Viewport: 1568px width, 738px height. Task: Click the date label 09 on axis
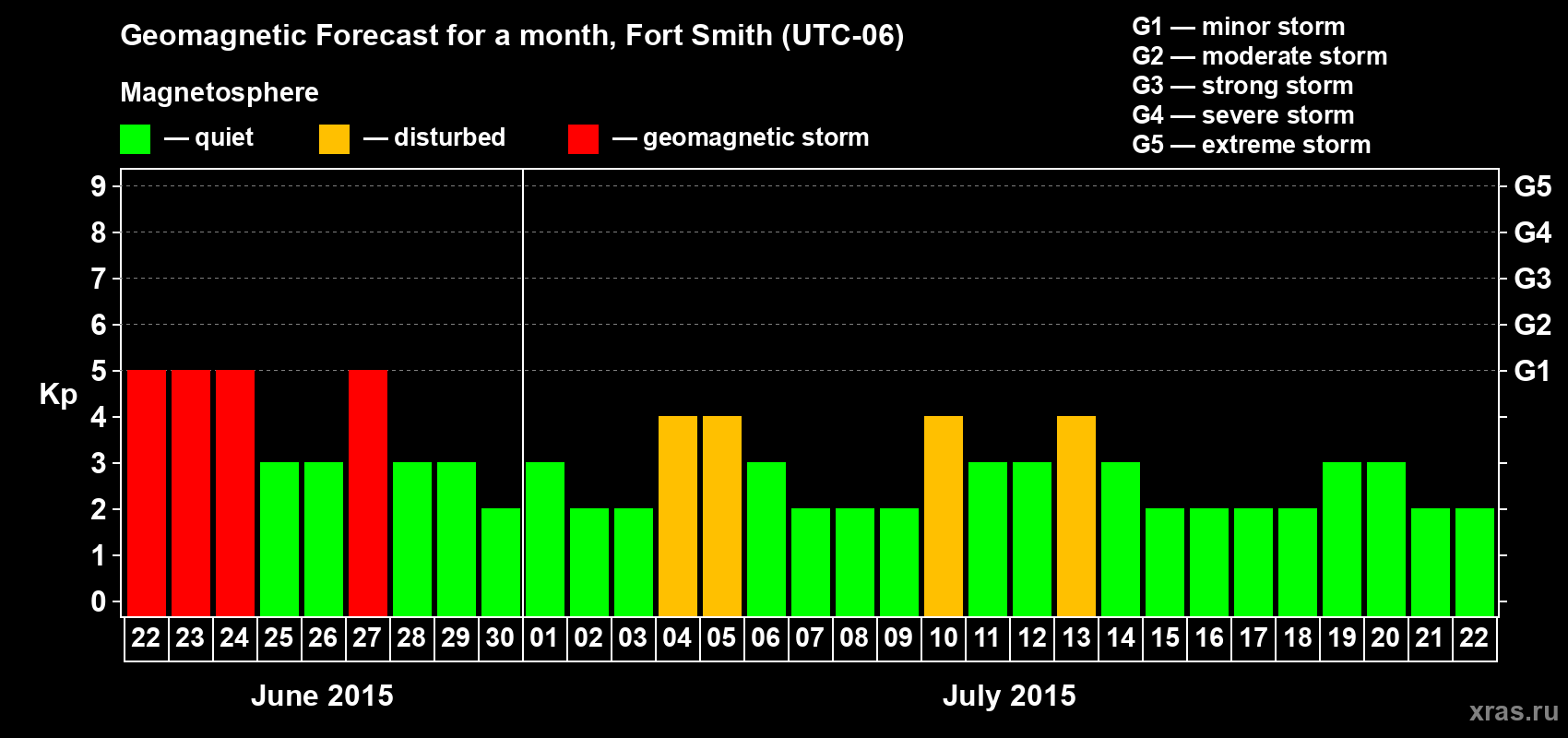pyautogui.click(x=898, y=637)
